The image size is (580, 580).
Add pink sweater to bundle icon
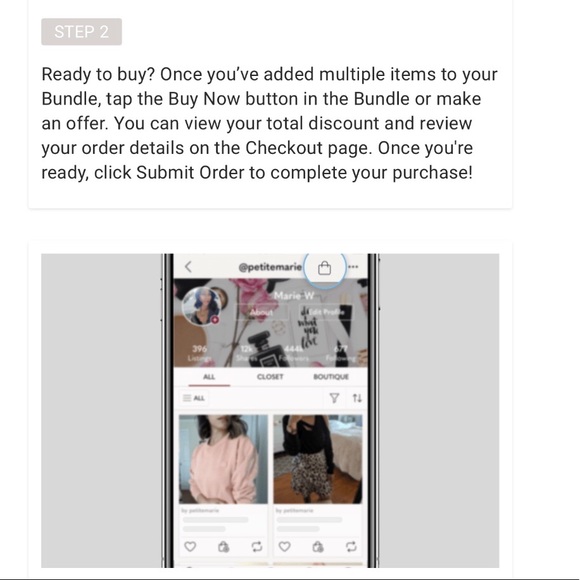[223, 546]
